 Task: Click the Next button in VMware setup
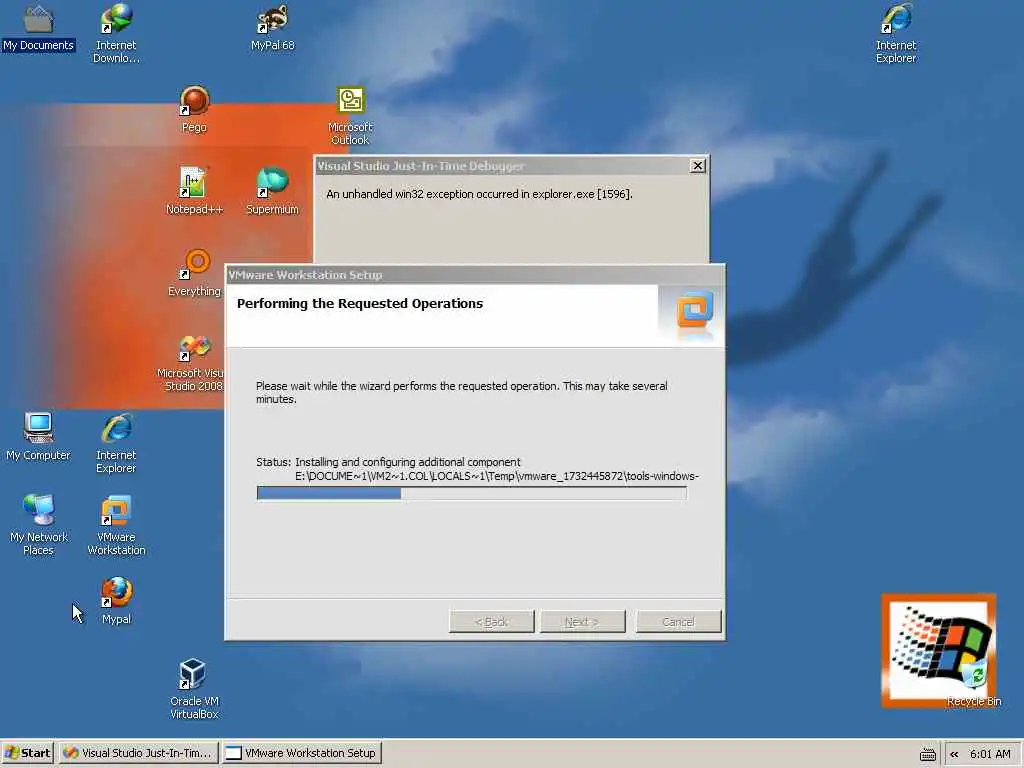pyautogui.click(x=583, y=622)
